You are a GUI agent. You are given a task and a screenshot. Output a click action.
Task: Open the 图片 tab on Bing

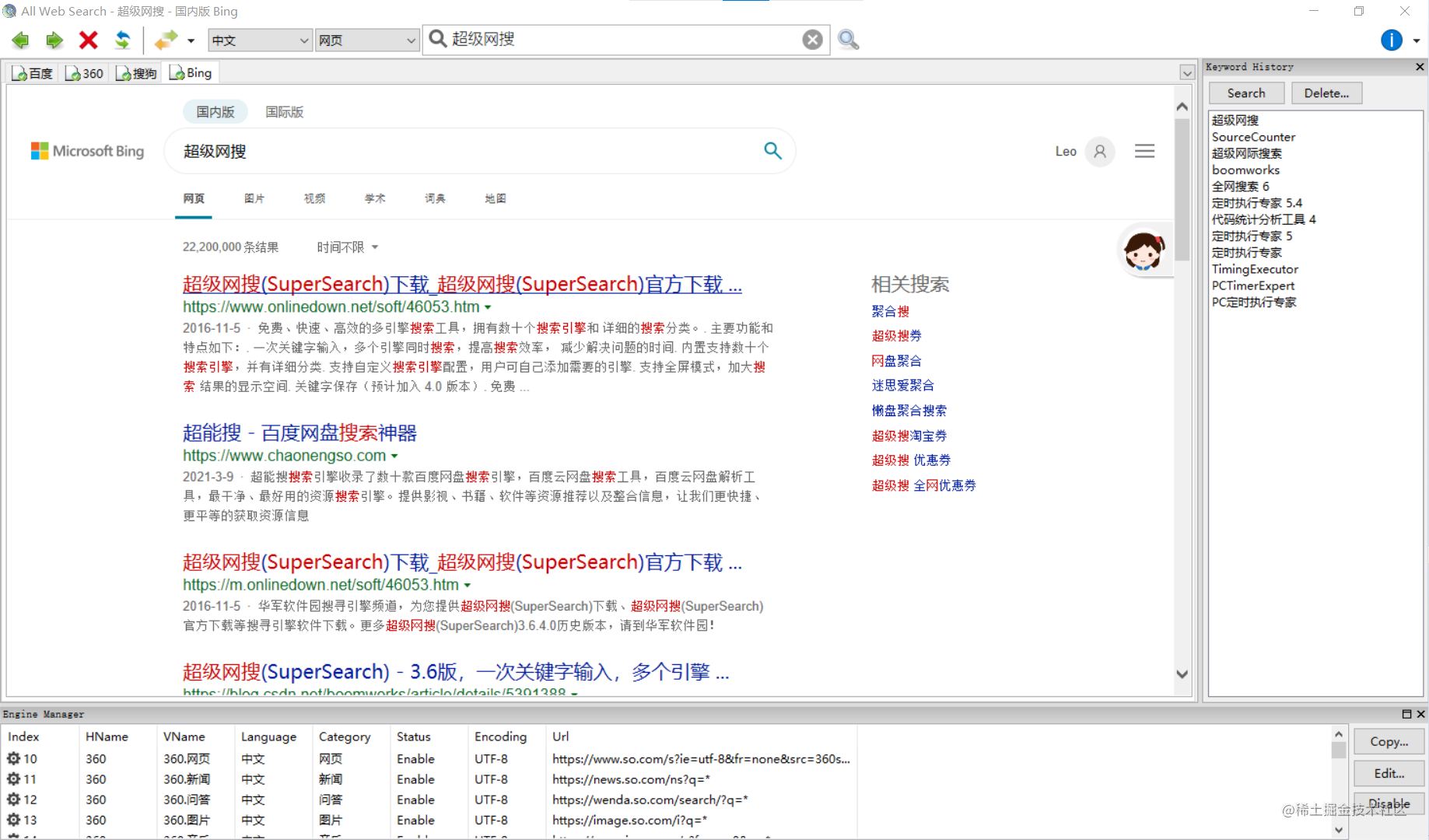coord(254,198)
